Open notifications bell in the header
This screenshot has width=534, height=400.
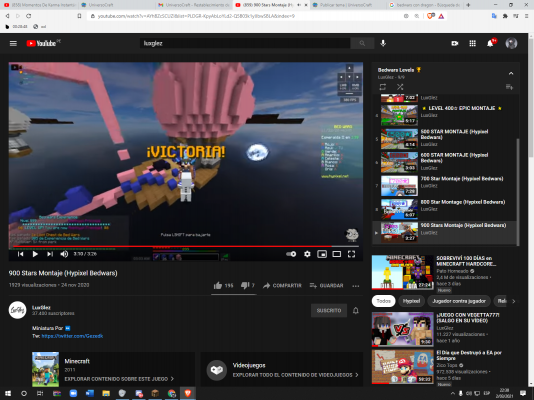(490, 43)
